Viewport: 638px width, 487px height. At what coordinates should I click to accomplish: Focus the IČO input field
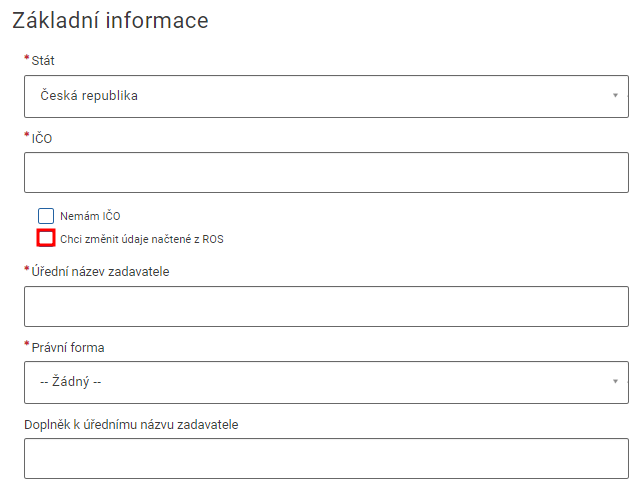(326, 172)
